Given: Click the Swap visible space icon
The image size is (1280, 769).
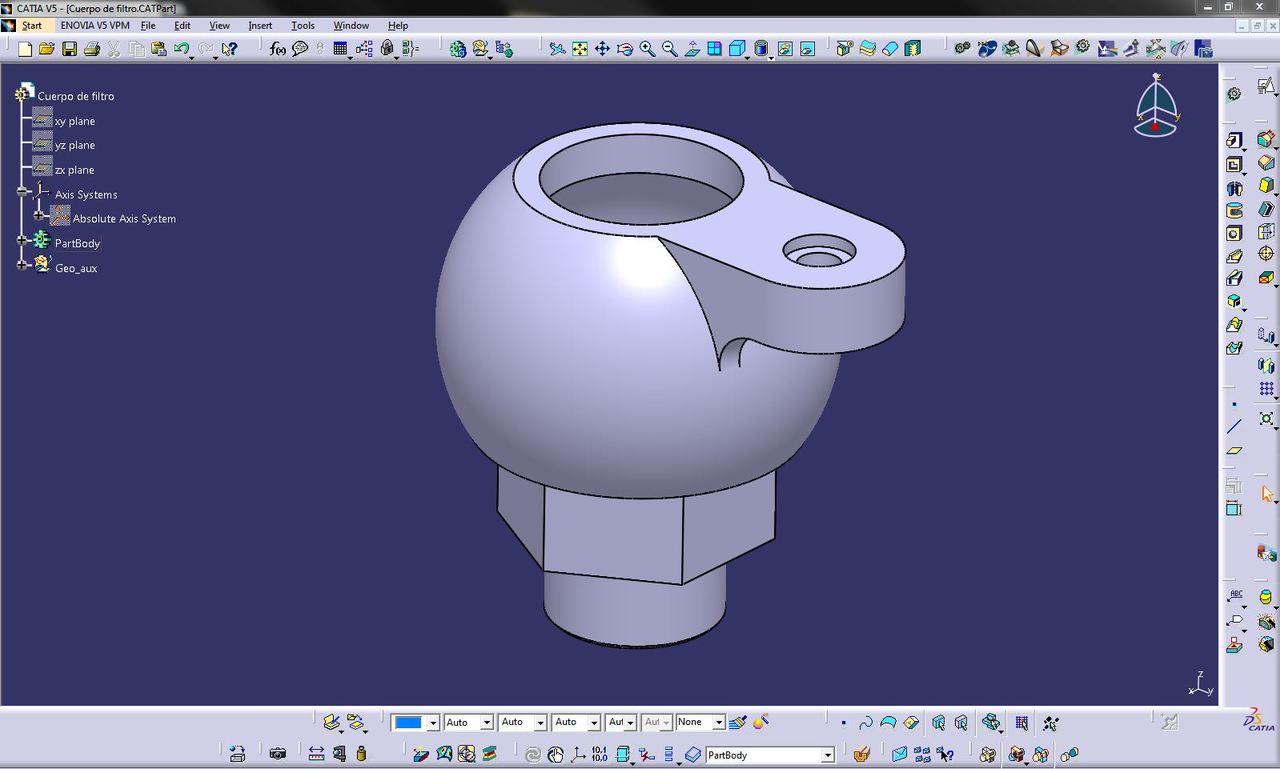Looking at the screenshot, I should click(807, 48).
